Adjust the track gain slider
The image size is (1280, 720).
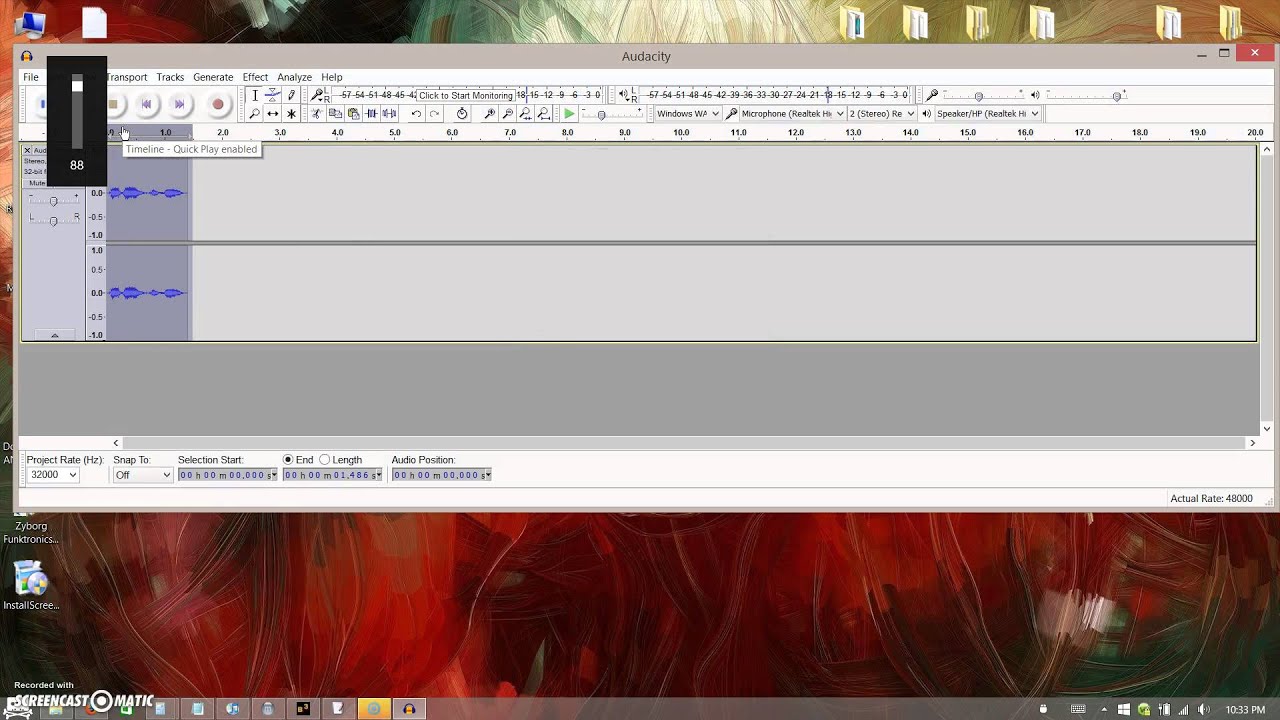pyautogui.click(x=53, y=201)
